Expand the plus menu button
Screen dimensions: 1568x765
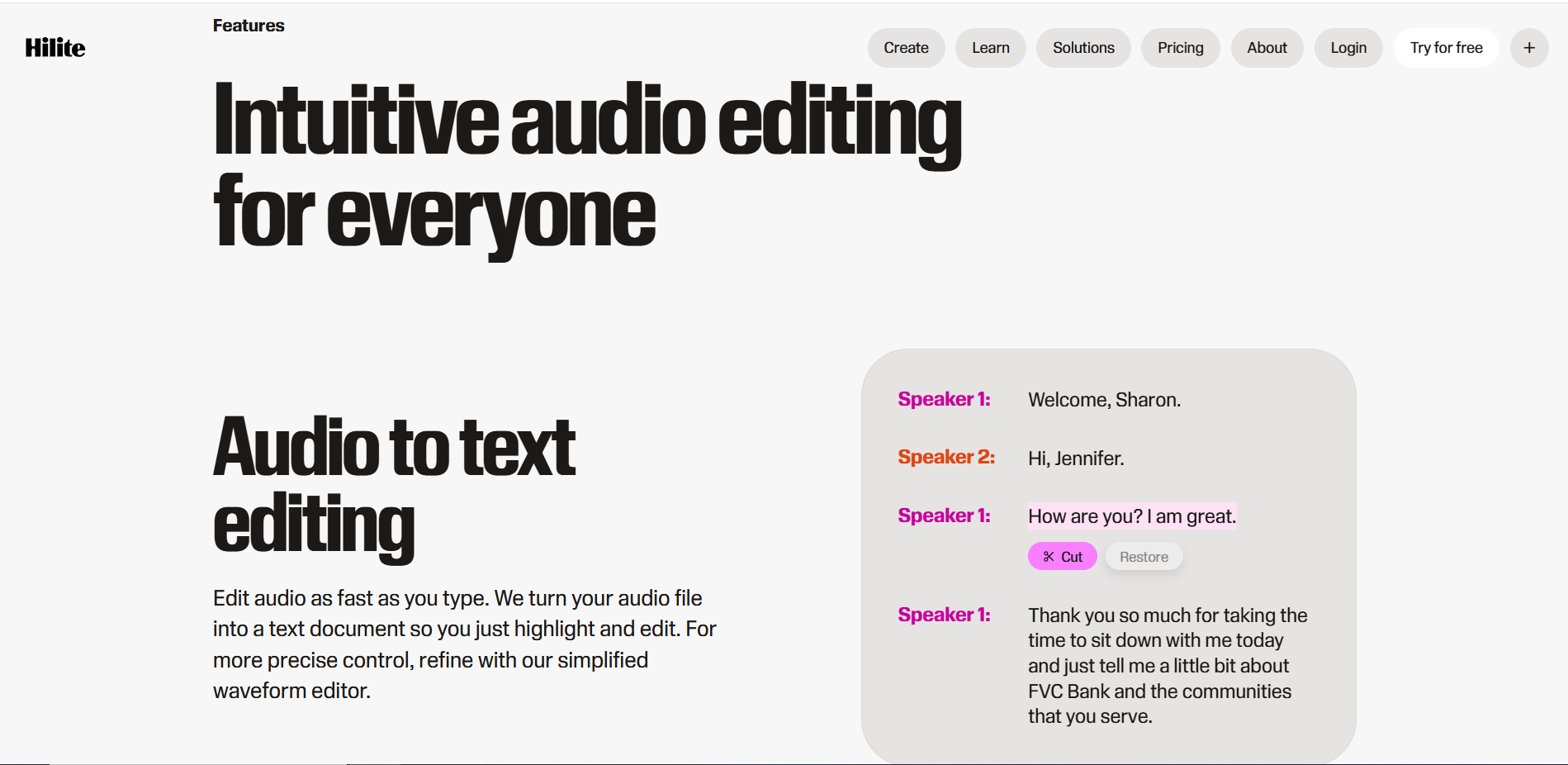coord(1529,48)
